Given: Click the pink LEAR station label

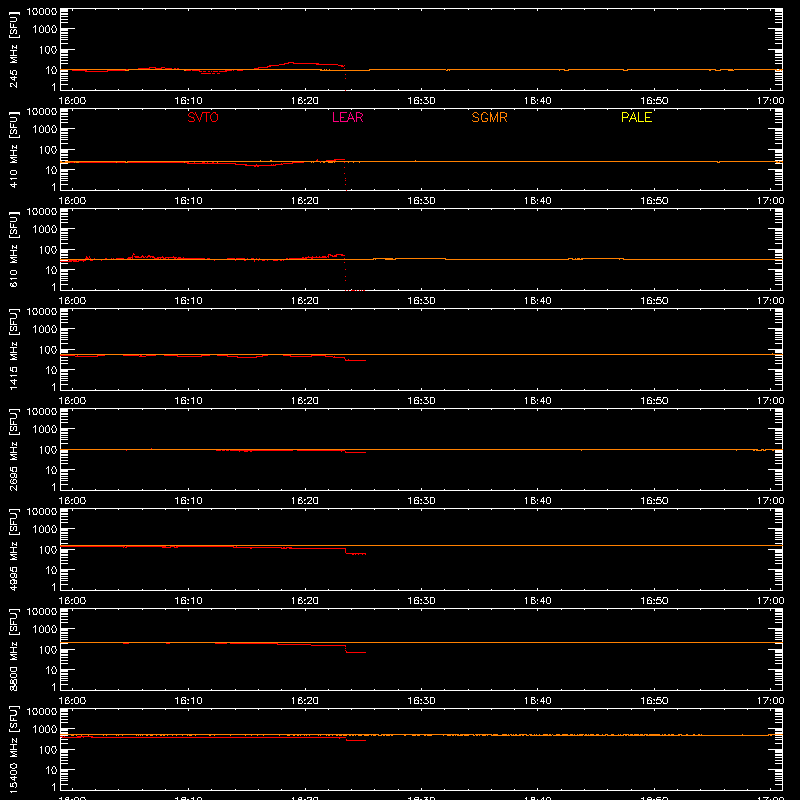Looking at the screenshot, I should (x=347, y=117).
